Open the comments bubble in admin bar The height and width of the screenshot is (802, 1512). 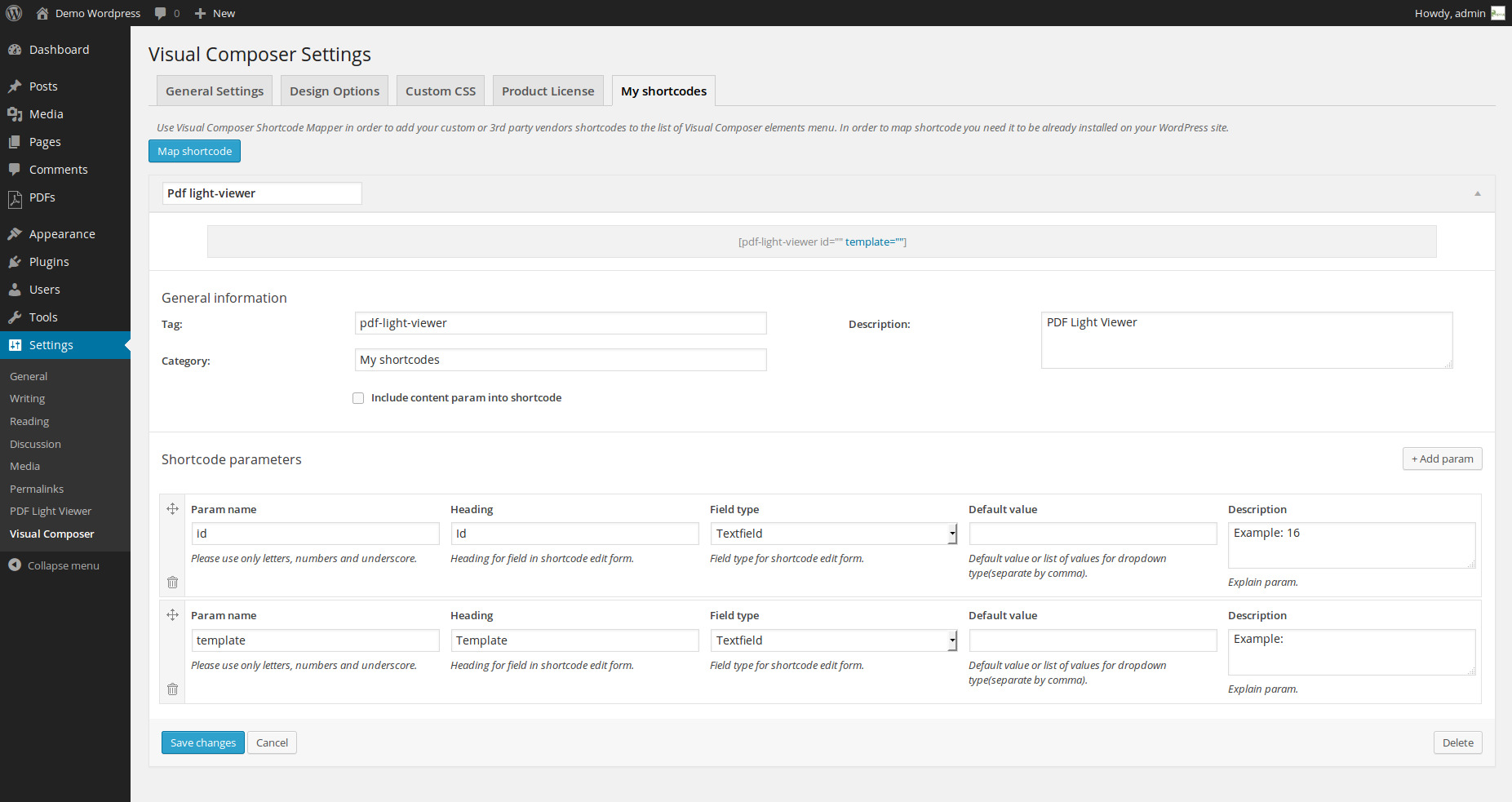(166, 13)
